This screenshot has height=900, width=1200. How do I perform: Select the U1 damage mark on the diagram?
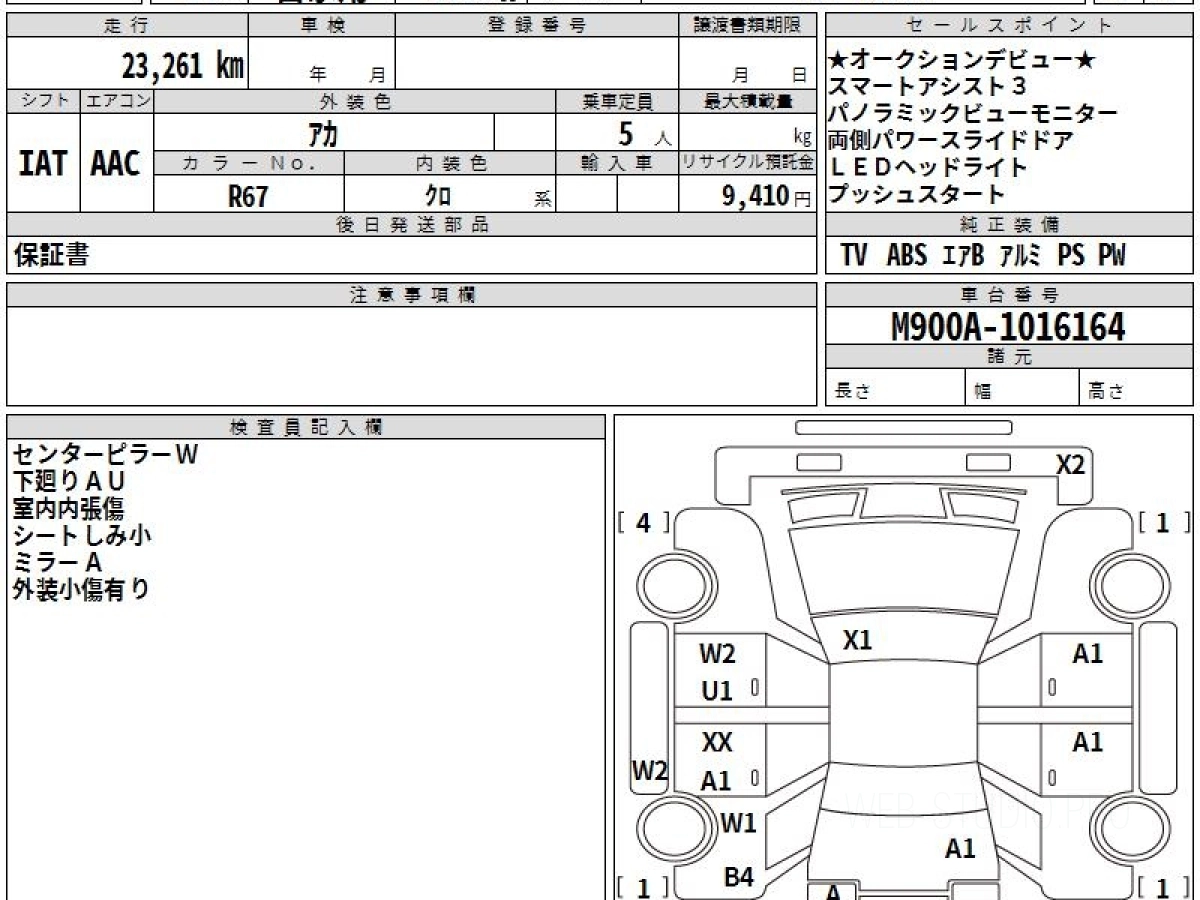[x=717, y=691]
